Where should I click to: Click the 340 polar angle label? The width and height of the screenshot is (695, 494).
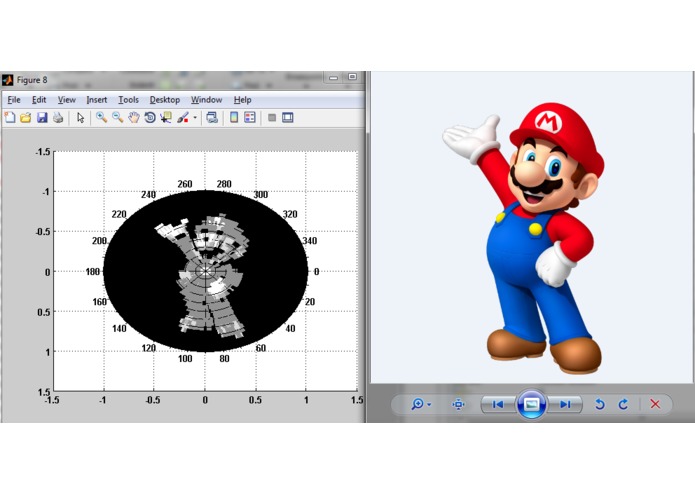click(x=309, y=241)
